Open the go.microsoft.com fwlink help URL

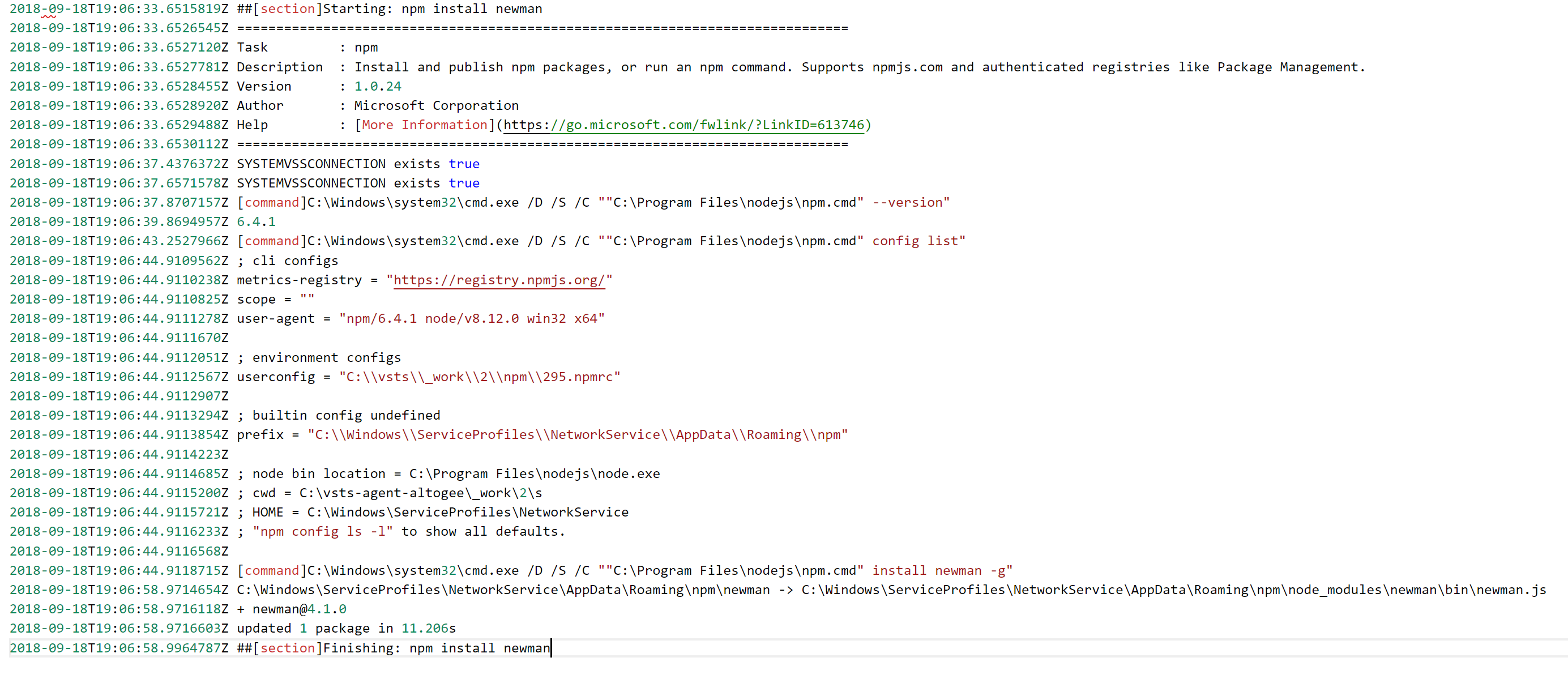685,125
